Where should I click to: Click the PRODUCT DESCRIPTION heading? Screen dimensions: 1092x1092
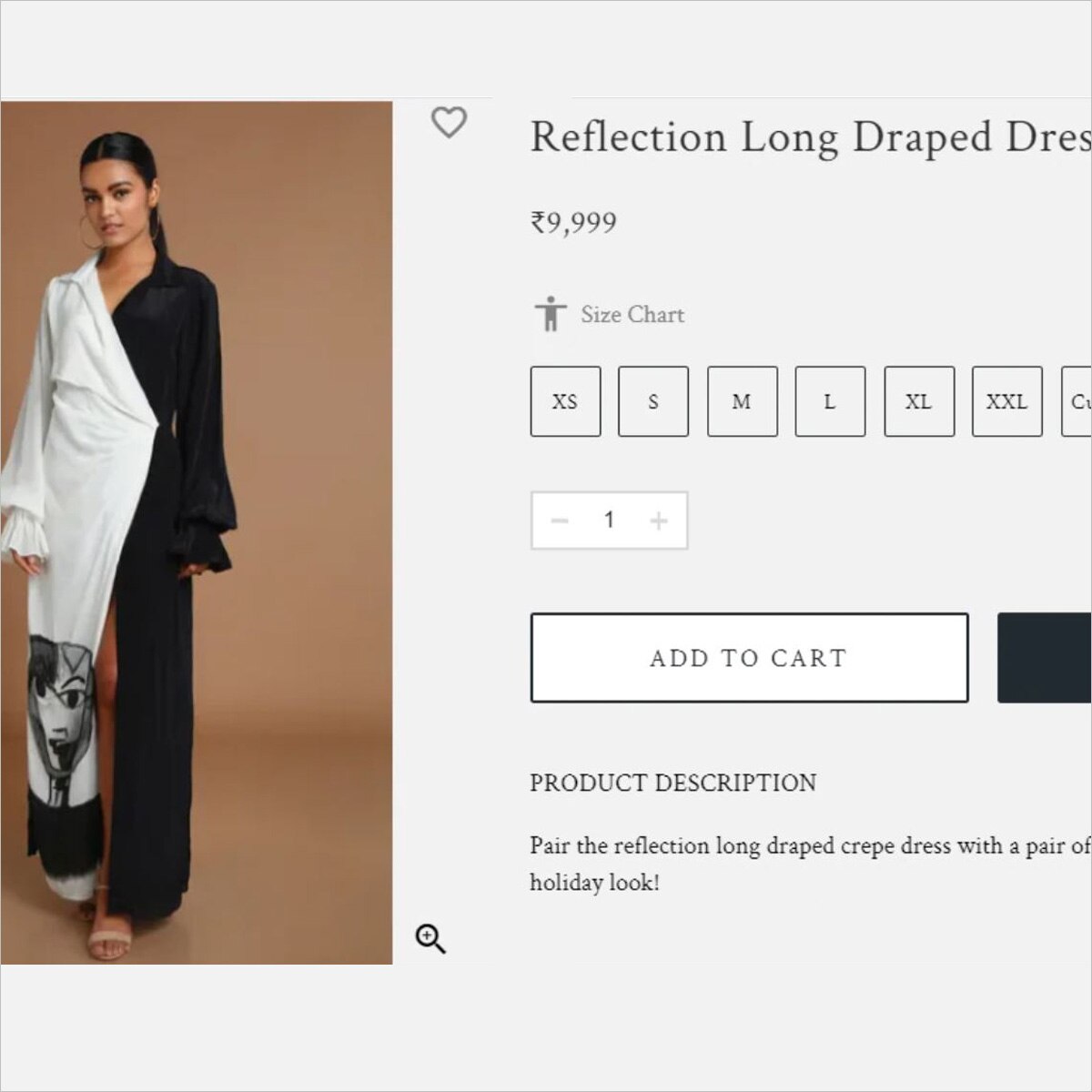[x=672, y=783]
